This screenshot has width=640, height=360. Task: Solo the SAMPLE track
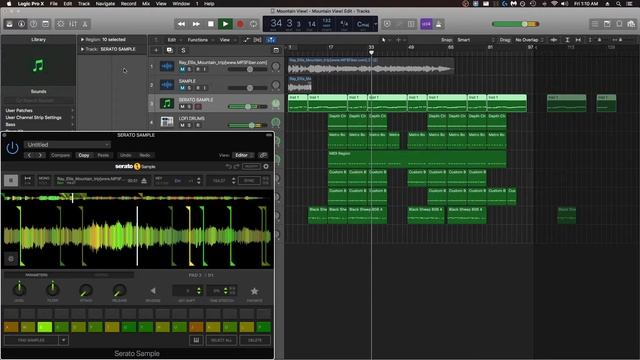point(189,88)
